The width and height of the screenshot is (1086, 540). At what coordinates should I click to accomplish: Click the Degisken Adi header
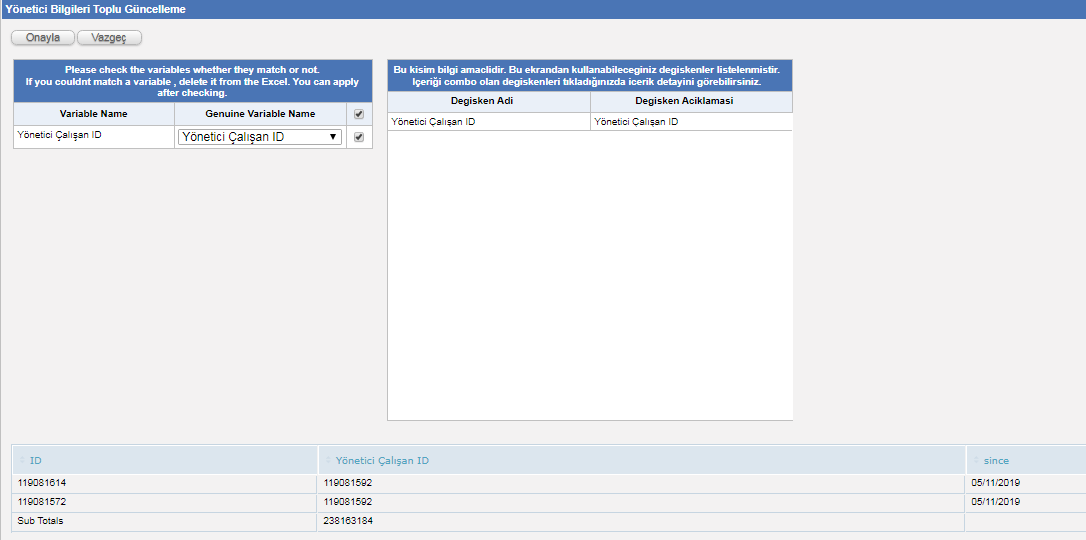(x=489, y=102)
